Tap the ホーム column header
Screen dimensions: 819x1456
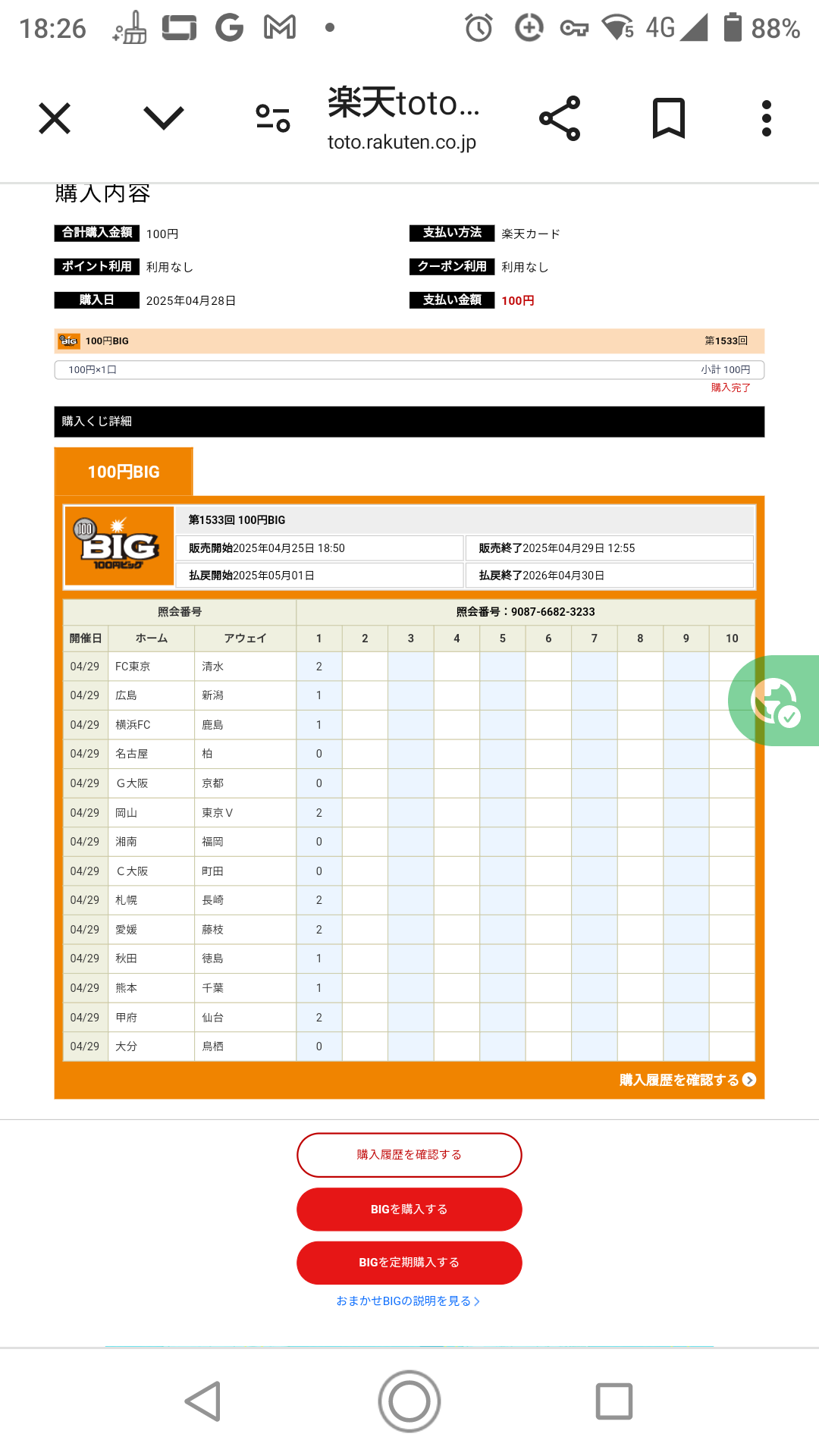coord(151,639)
